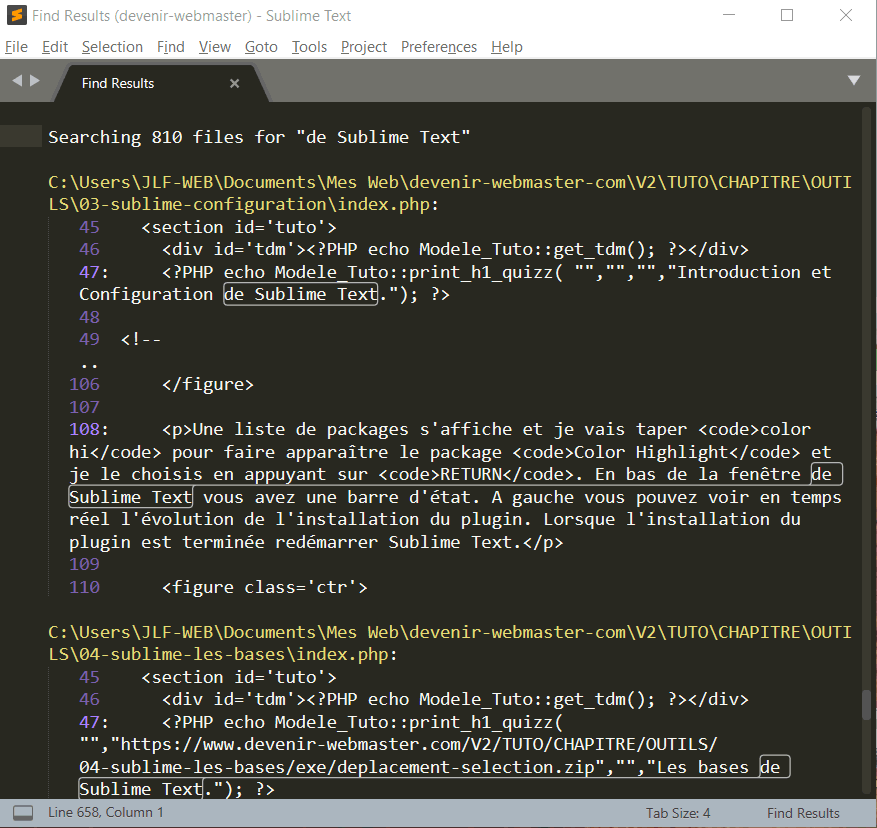877x828 pixels.
Task: Open the Preferences menu
Action: (439, 47)
